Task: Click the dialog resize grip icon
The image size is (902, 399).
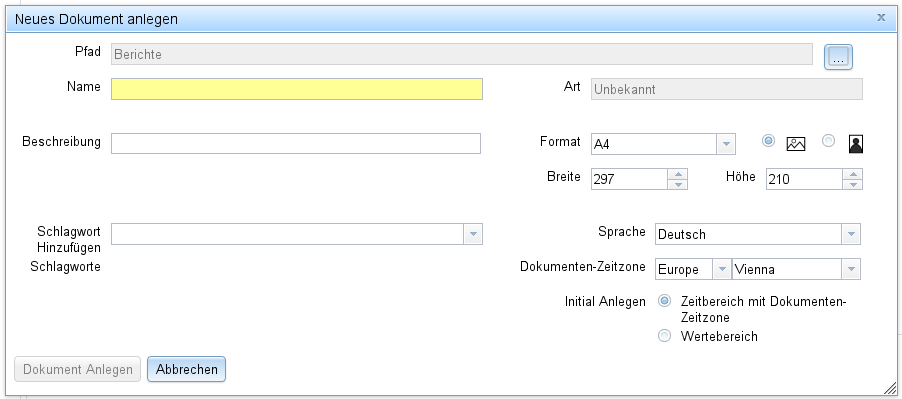Action: point(889,389)
